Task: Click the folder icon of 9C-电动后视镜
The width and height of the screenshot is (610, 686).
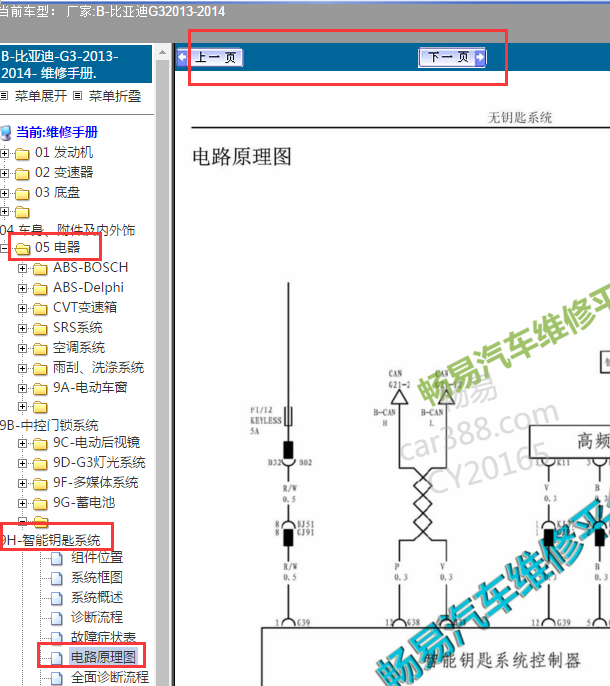Action: (x=40, y=444)
